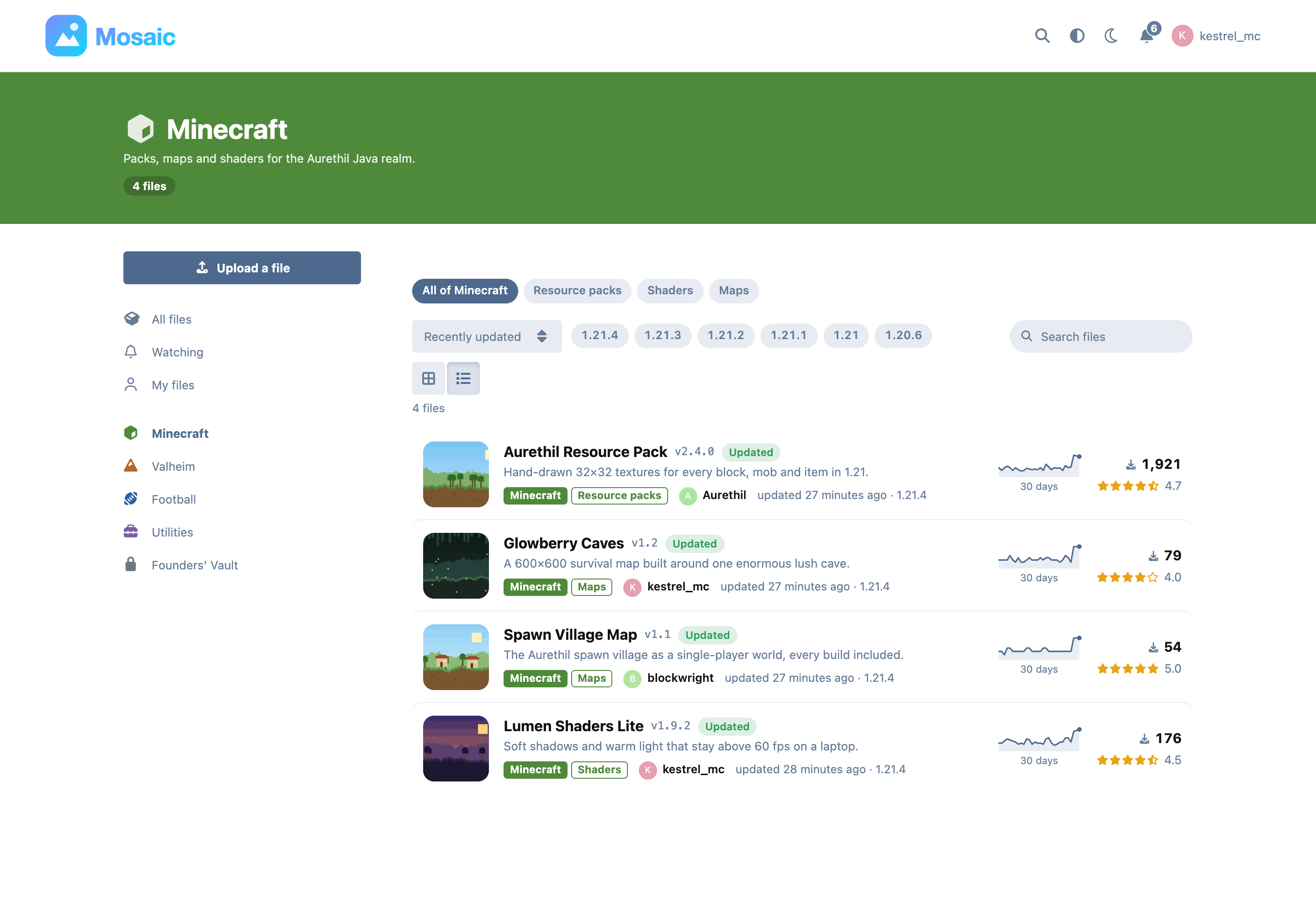Switch to grid view layout
The width and height of the screenshot is (1316, 914).
pyautogui.click(x=428, y=378)
